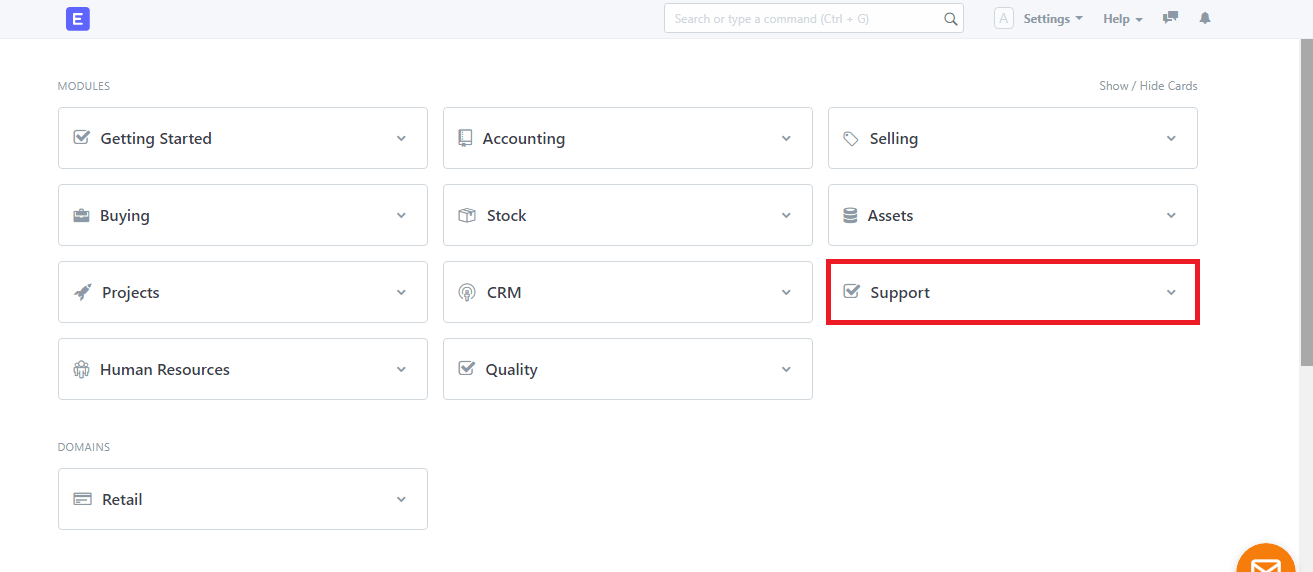The height and width of the screenshot is (572, 1313).
Task: Expand the Support module chevron
Action: [x=1171, y=292]
